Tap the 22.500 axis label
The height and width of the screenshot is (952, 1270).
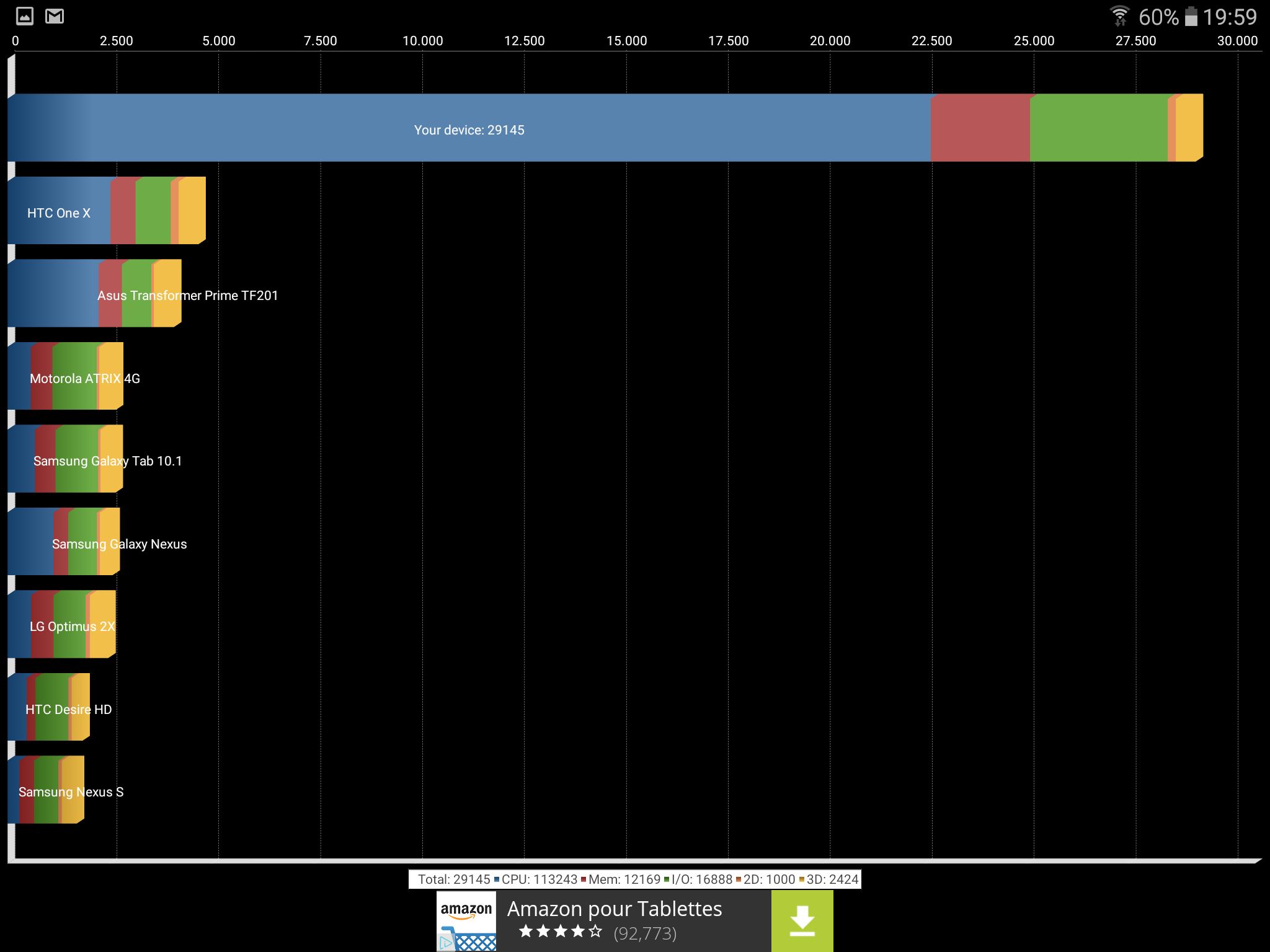[931, 41]
